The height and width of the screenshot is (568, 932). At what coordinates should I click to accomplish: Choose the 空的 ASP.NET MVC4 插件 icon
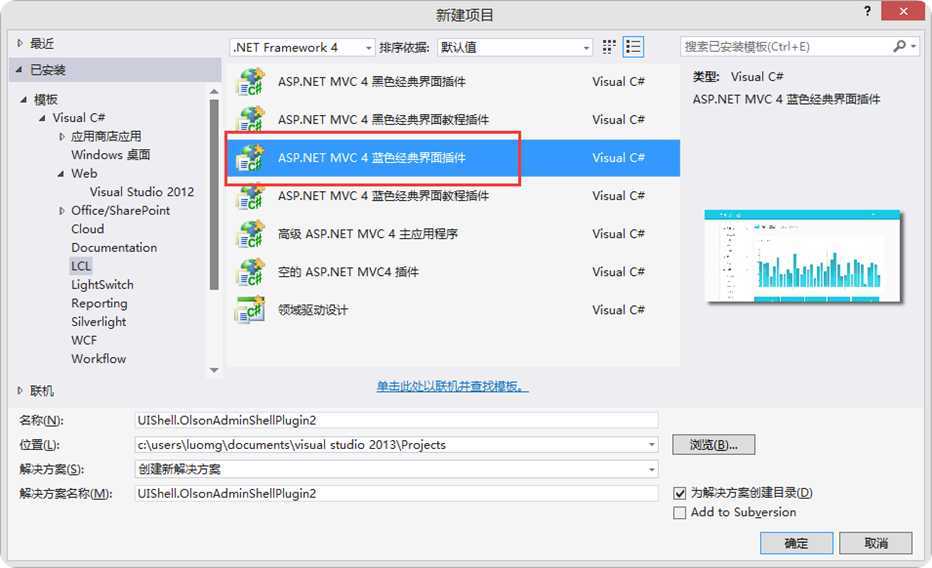[x=249, y=272]
